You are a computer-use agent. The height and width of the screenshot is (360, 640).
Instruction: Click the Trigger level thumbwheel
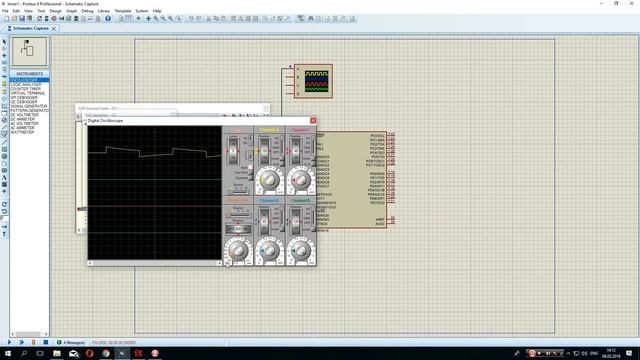coord(233,151)
